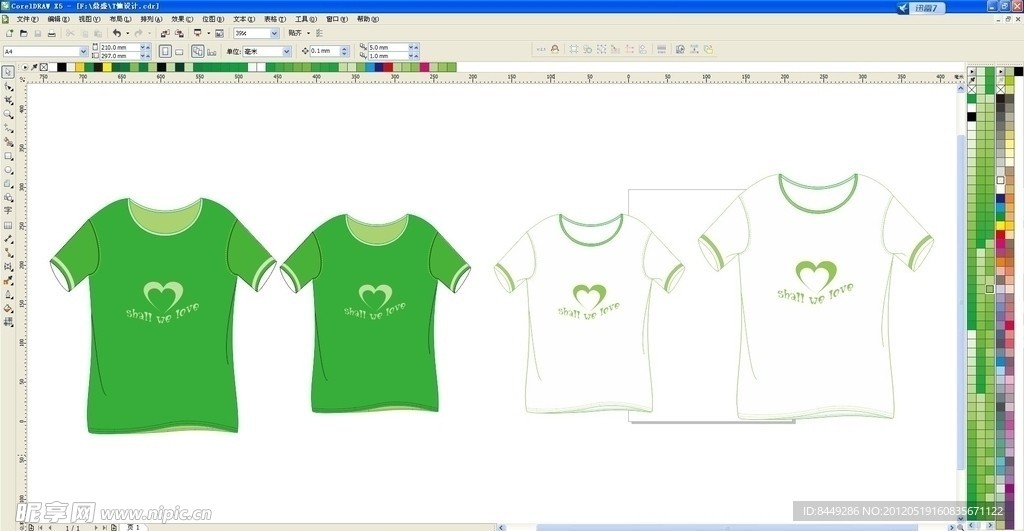1024x531 pixels.
Task: Select the Connector tool in the toolbox
Action: (x=8, y=253)
